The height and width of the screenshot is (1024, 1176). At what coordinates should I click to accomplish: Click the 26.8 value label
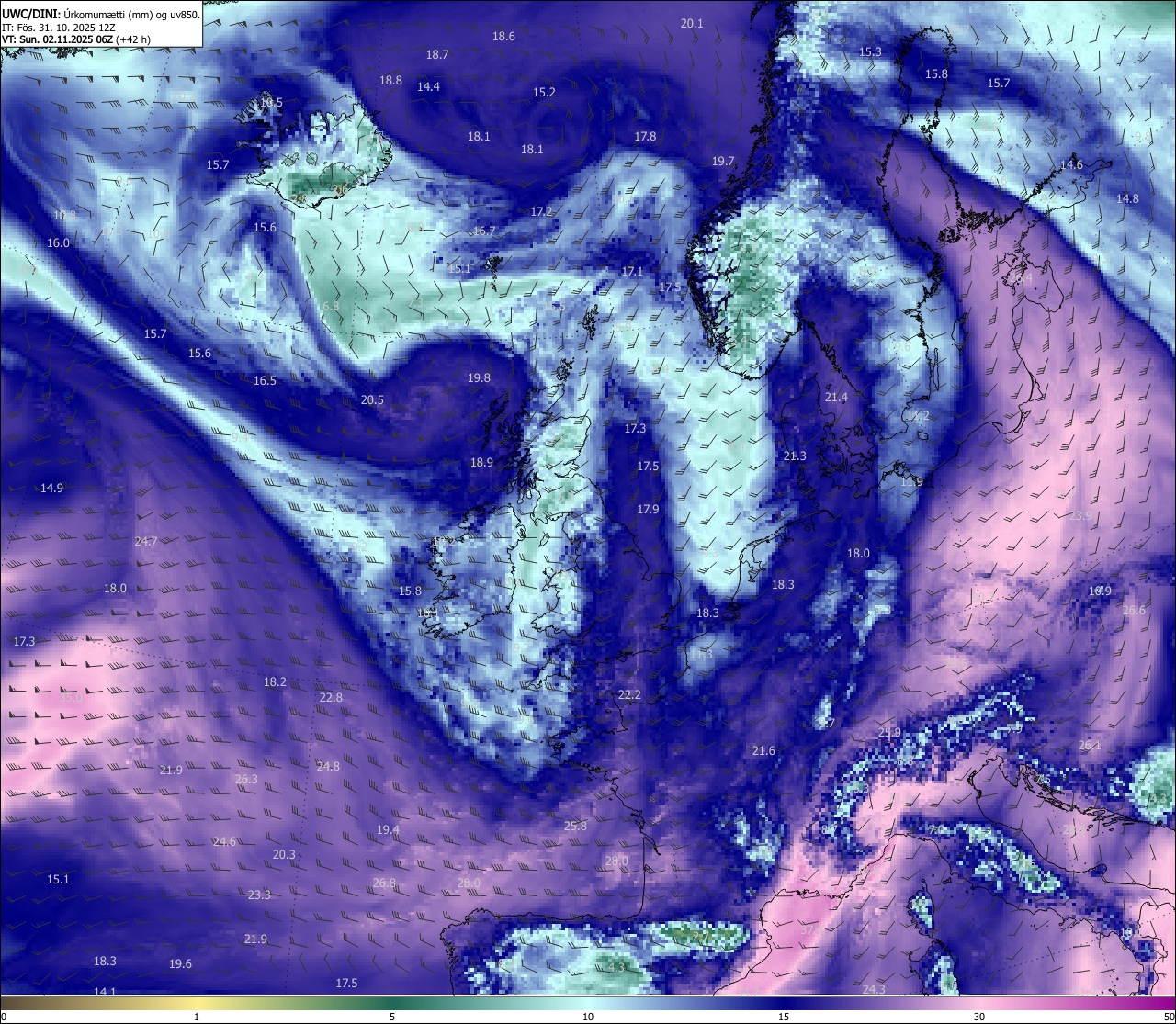tap(384, 883)
